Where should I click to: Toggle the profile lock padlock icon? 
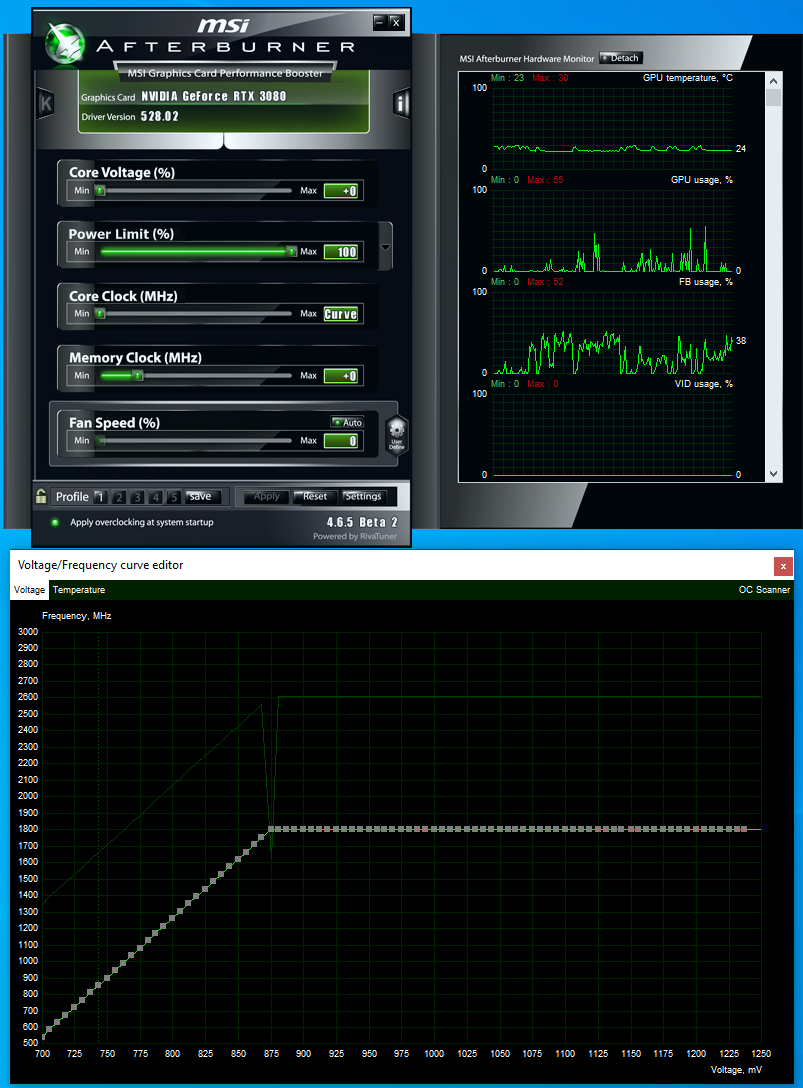click(x=41, y=496)
